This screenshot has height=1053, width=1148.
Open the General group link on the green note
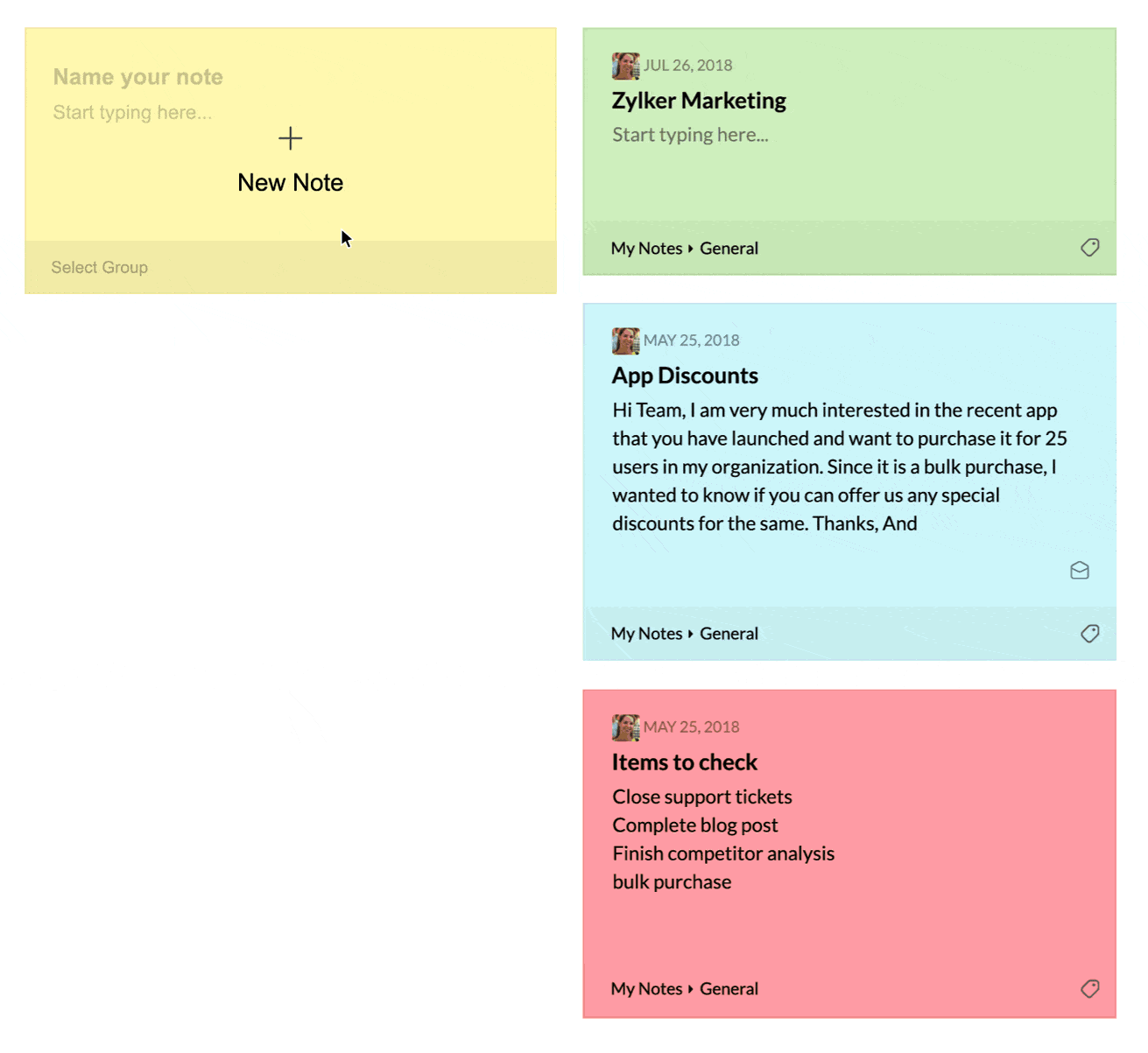click(729, 248)
